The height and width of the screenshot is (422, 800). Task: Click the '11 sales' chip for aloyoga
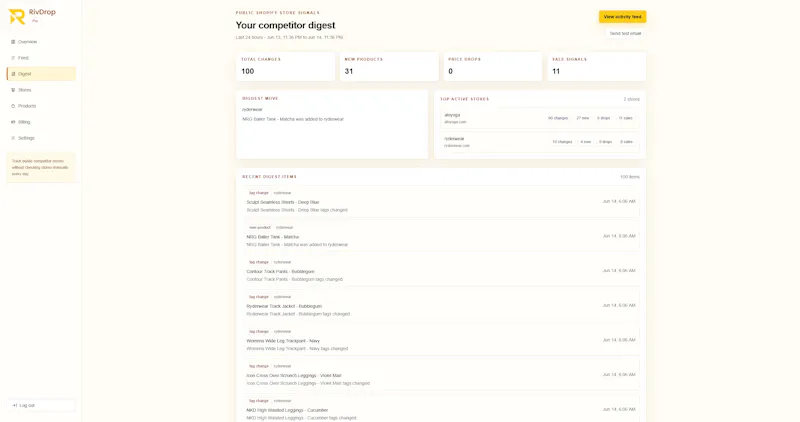click(x=625, y=118)
